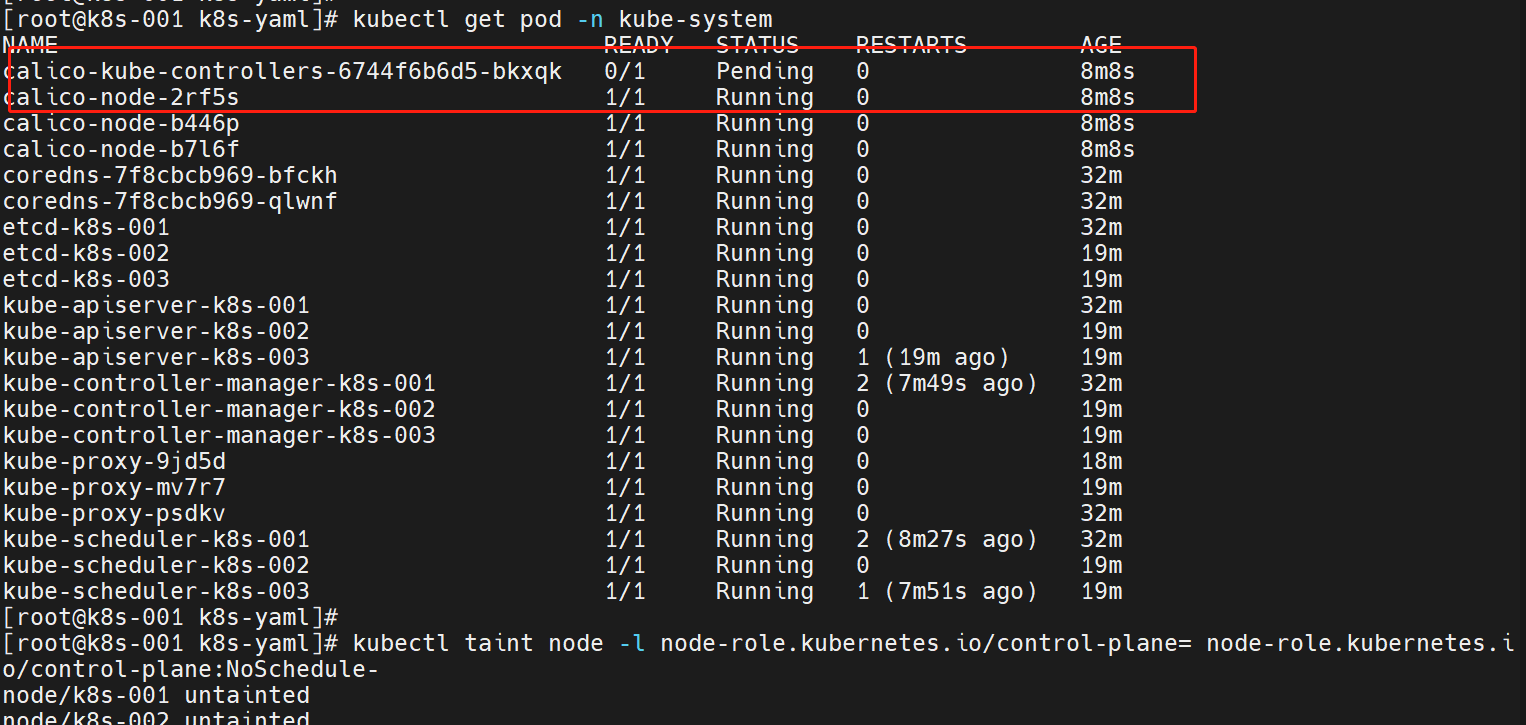
Task: Click the Pending status of calico-kube-controllers
Action: (765, 71)
